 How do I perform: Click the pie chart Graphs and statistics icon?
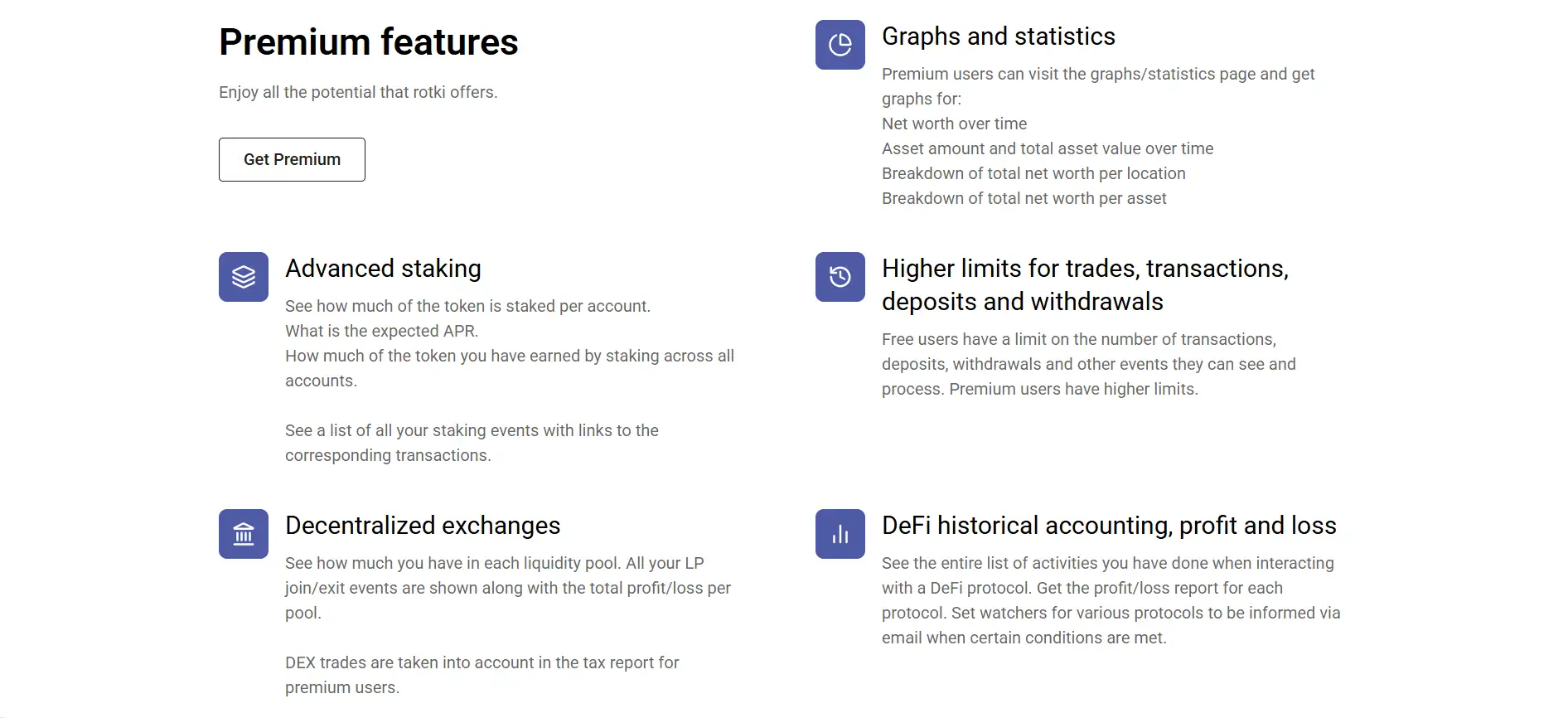pos(840,45)
